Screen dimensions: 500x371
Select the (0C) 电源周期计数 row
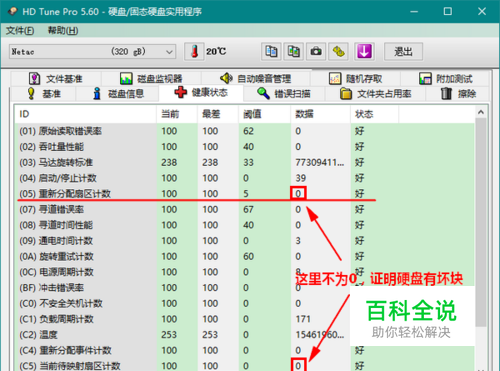pyautogui.click(x=245, y=272)
